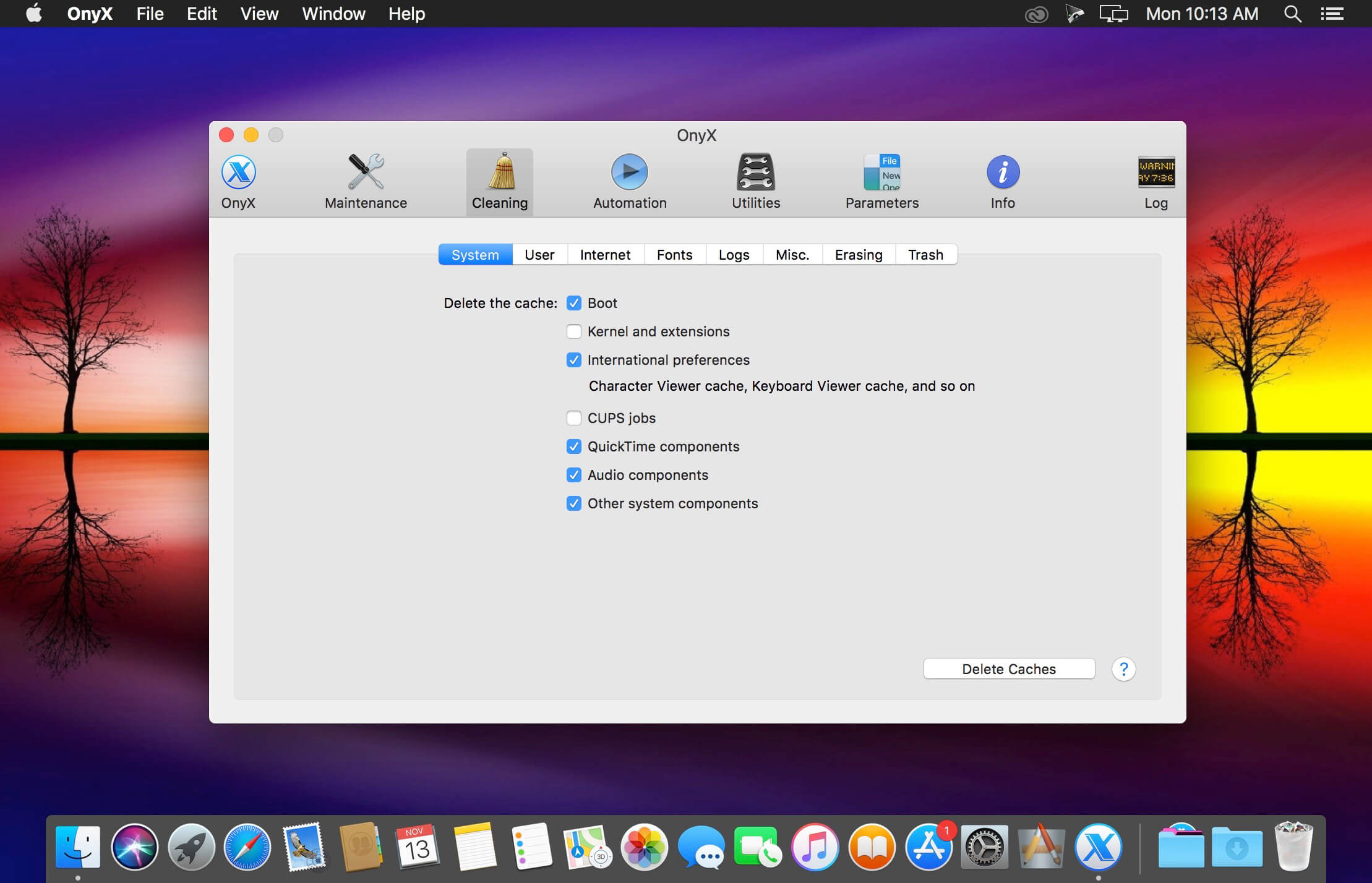Select the System tab

pos(475,255)
